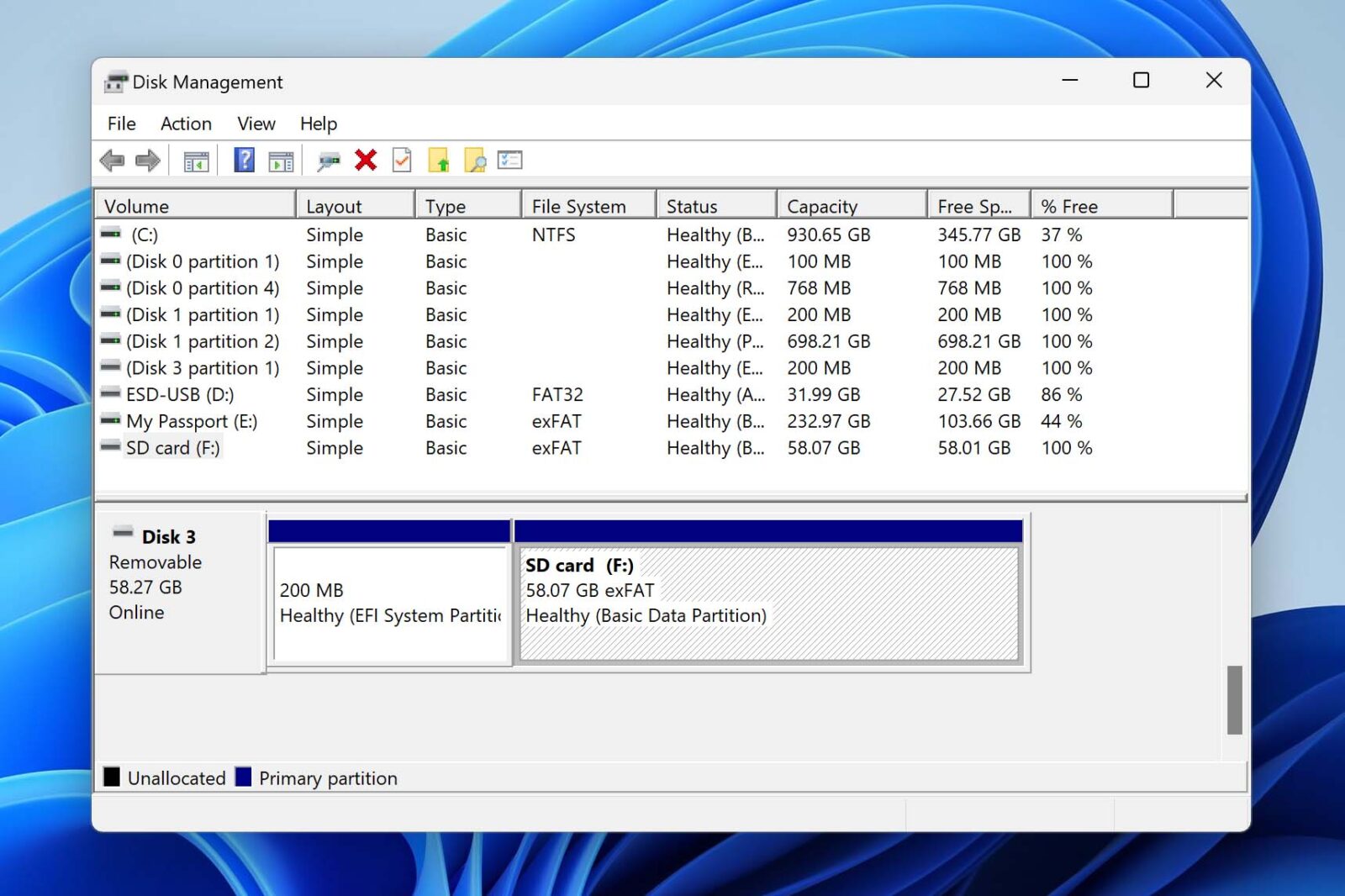Viewport: 1345px width, 896px height.
Task: Open the Action menu
Action: [186, 124]
